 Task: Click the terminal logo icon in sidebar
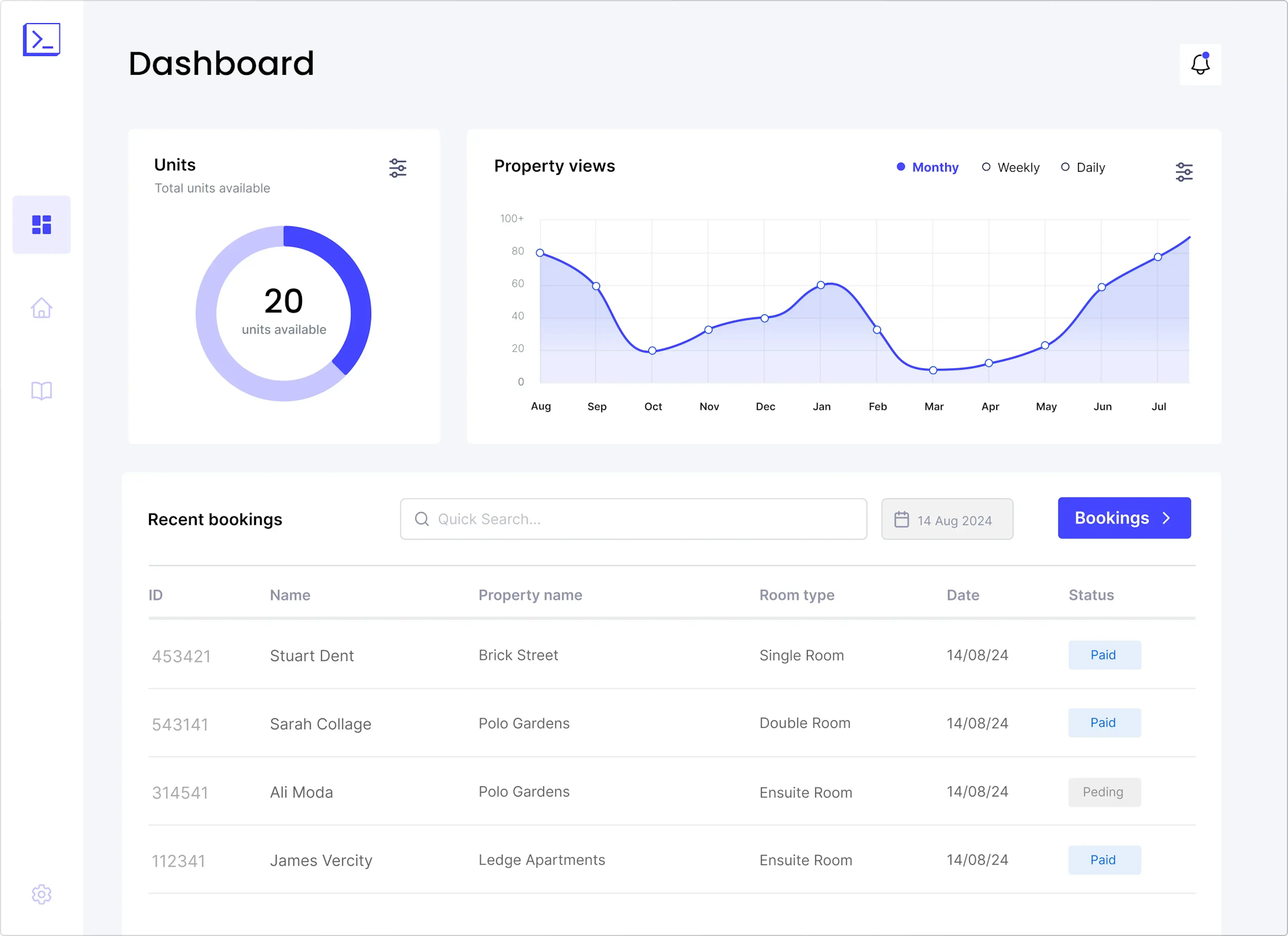42,40
